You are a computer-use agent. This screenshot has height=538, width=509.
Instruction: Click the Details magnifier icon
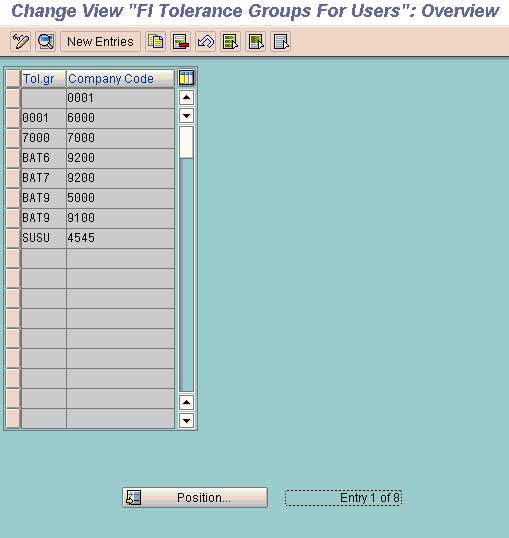[x=46, y=42]
